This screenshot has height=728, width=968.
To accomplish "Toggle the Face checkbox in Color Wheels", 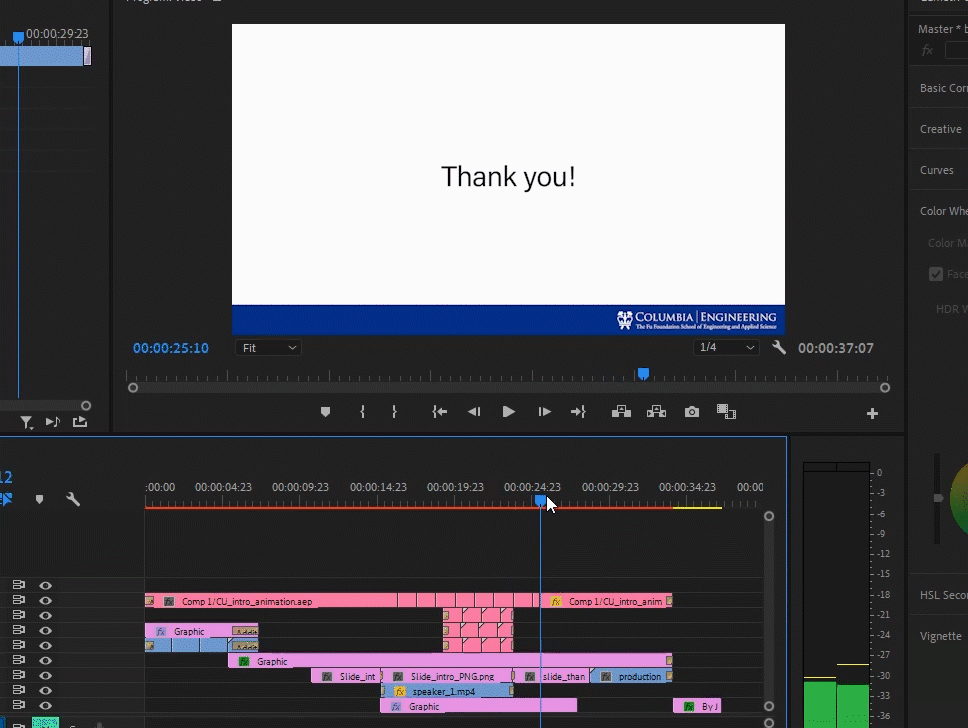I will tap(936, 274).
